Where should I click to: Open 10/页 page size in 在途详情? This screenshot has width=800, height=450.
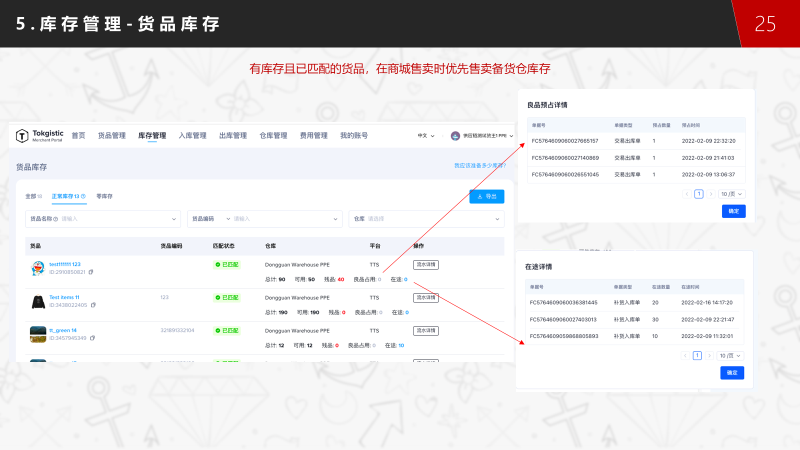click(x=730, y=356)
